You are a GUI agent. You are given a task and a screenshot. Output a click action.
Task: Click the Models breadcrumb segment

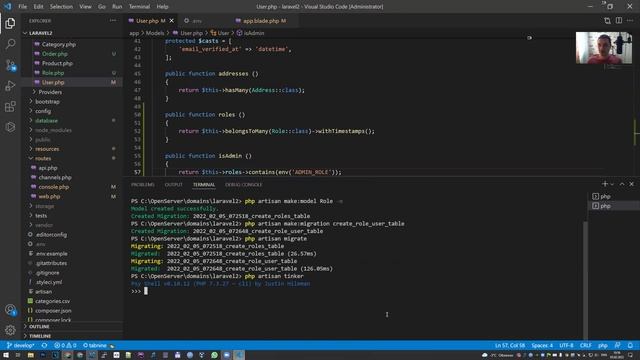[155, 33]
